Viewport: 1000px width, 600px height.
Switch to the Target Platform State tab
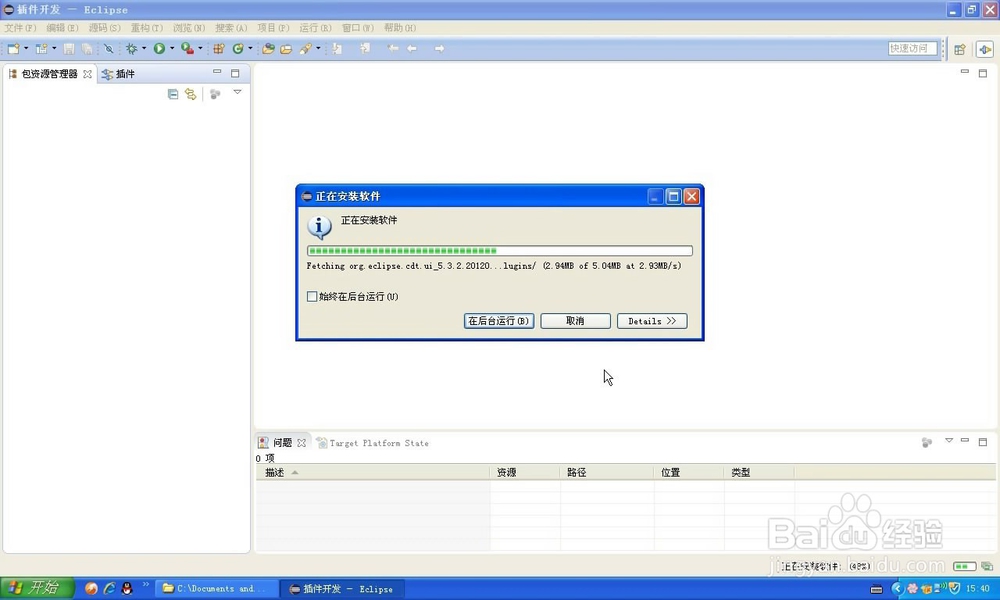coord(372,443)
